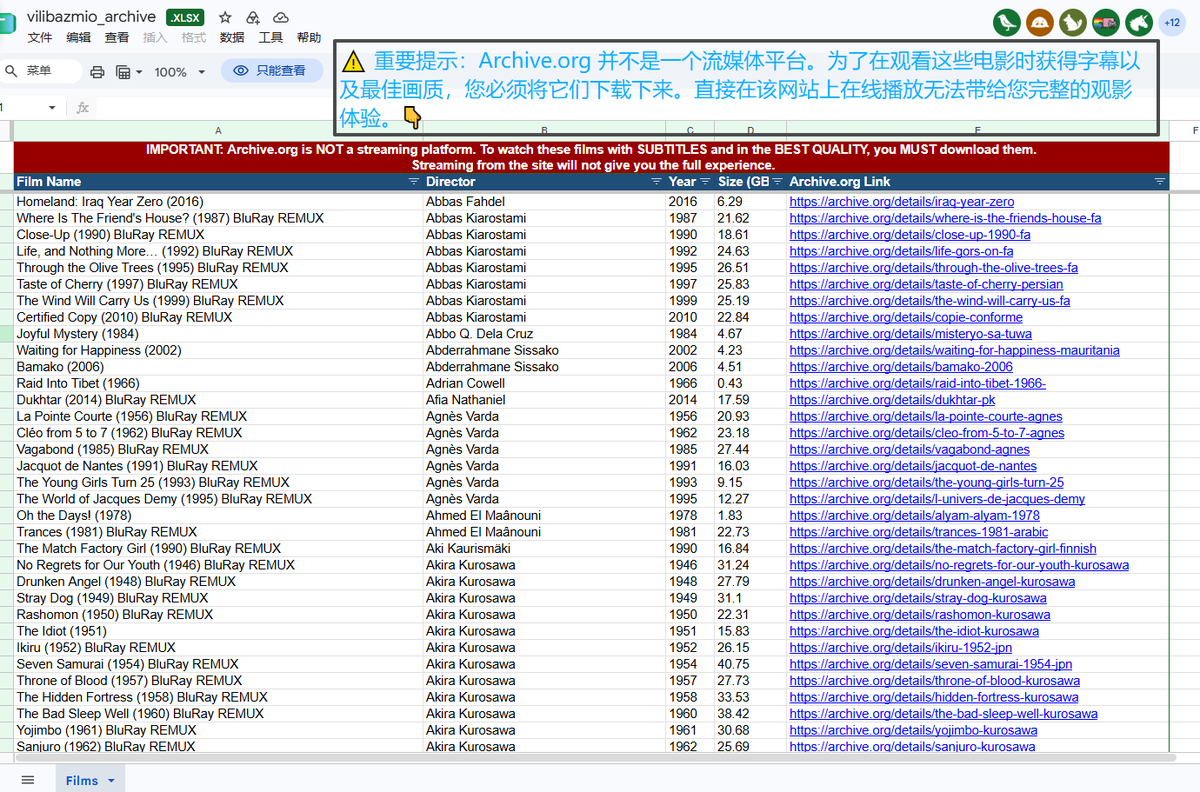The height and width of the screenshot is (792, 1200).
Task: Click the 只能查看 view-only button
Action: tap(271, 71)
